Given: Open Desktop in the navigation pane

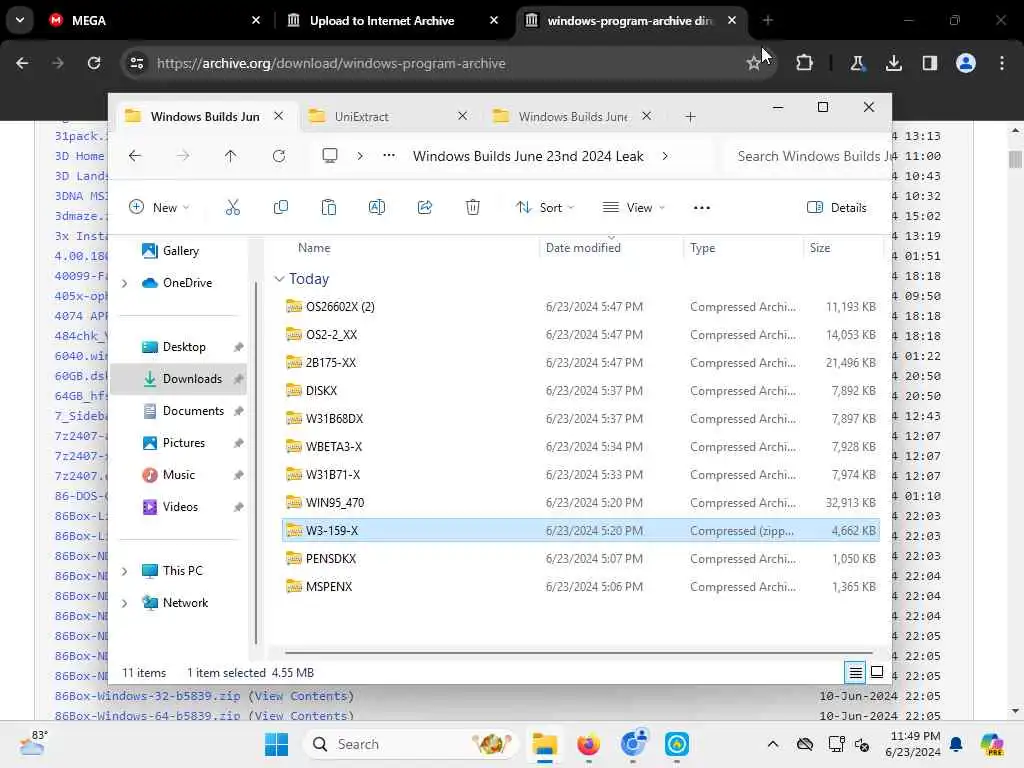Looking at the screenshot, I should point(179,347).
